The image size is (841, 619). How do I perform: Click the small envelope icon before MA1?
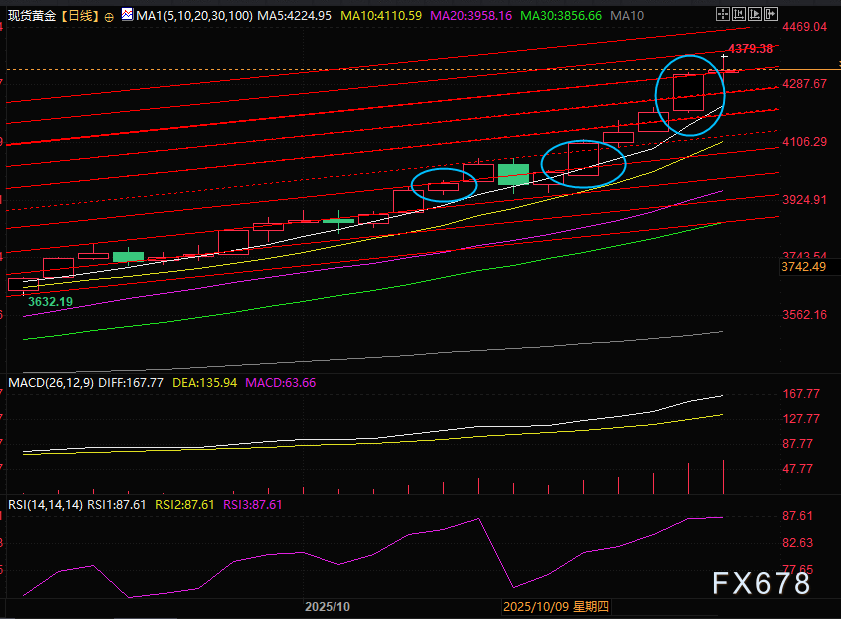click(x=126, y=16)
